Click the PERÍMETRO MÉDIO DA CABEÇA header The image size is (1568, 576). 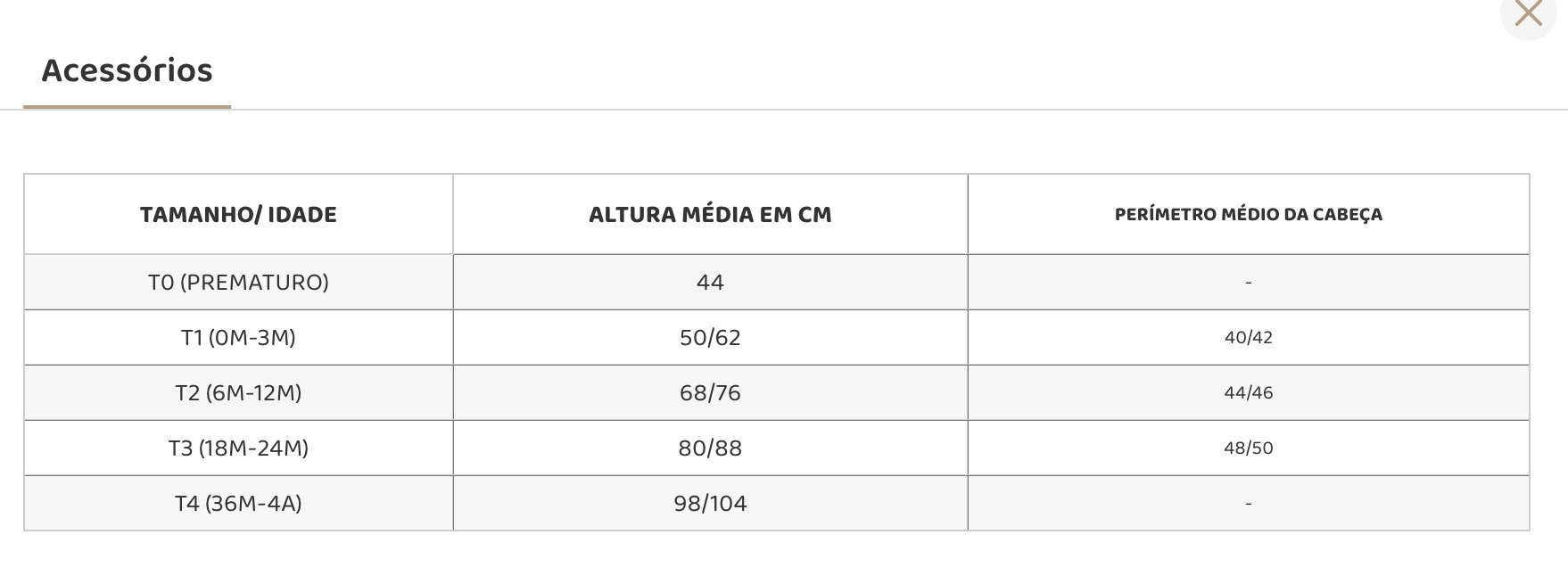point(1248,215)
